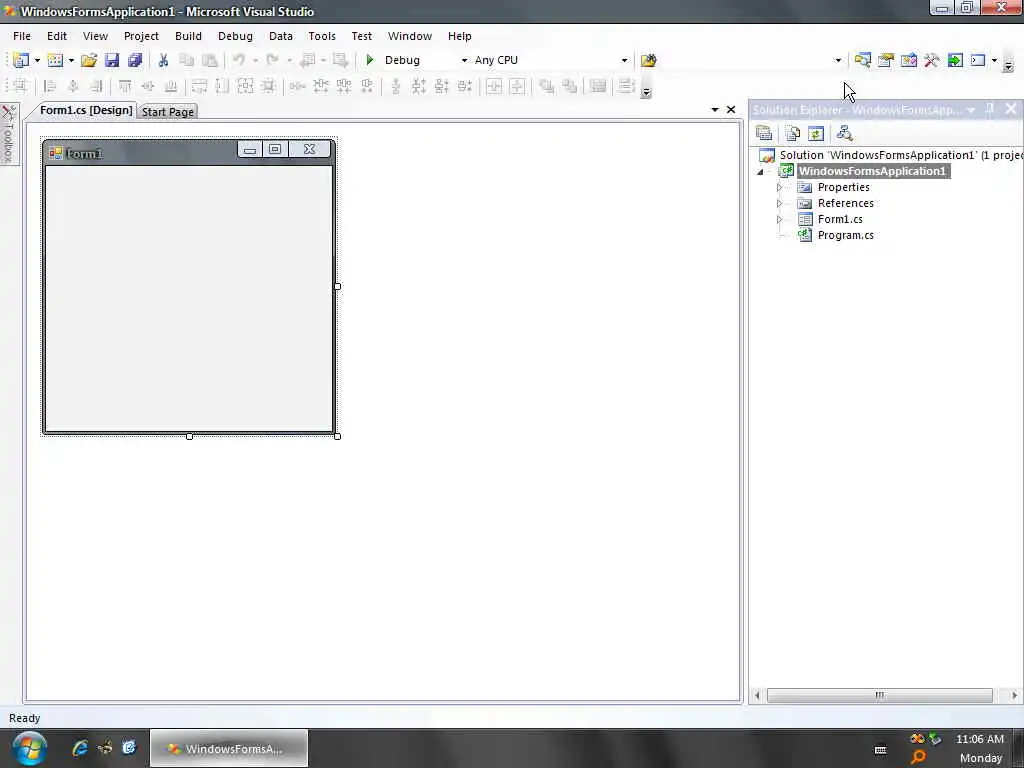
Task: Launch Internet Explorer from the taskbar
Action: [x=80, y=748]
